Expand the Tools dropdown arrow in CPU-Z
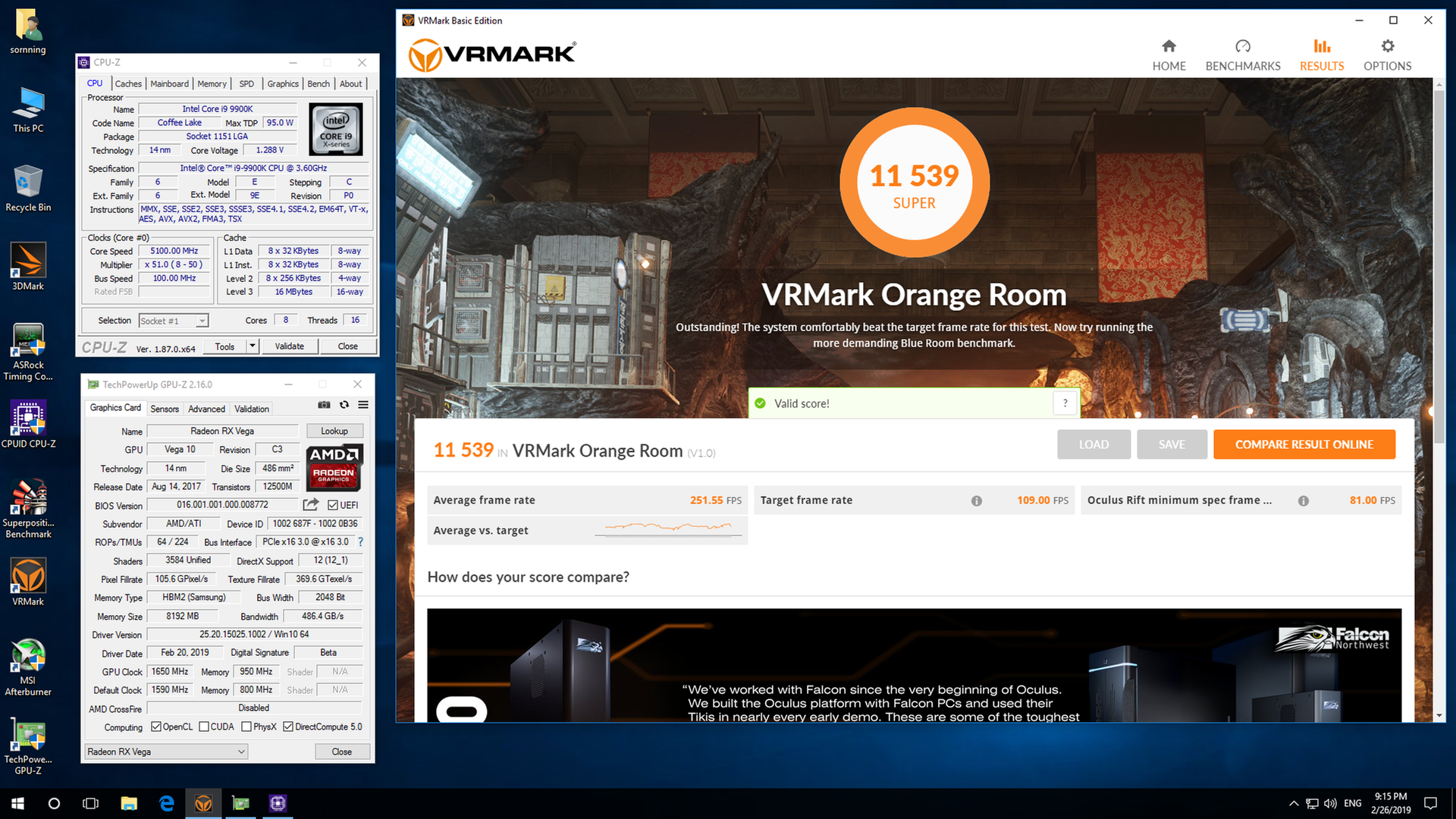1456x819 pixels. tap(253, 347)
